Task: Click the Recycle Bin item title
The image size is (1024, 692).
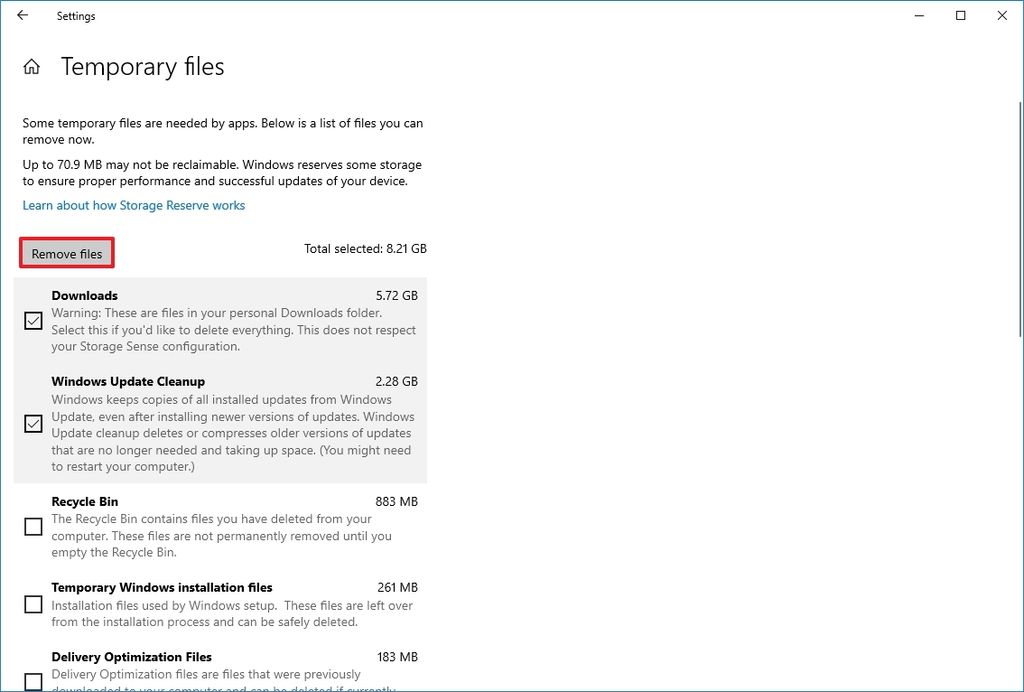Action: pyautogui.click(x=85, y=502)
